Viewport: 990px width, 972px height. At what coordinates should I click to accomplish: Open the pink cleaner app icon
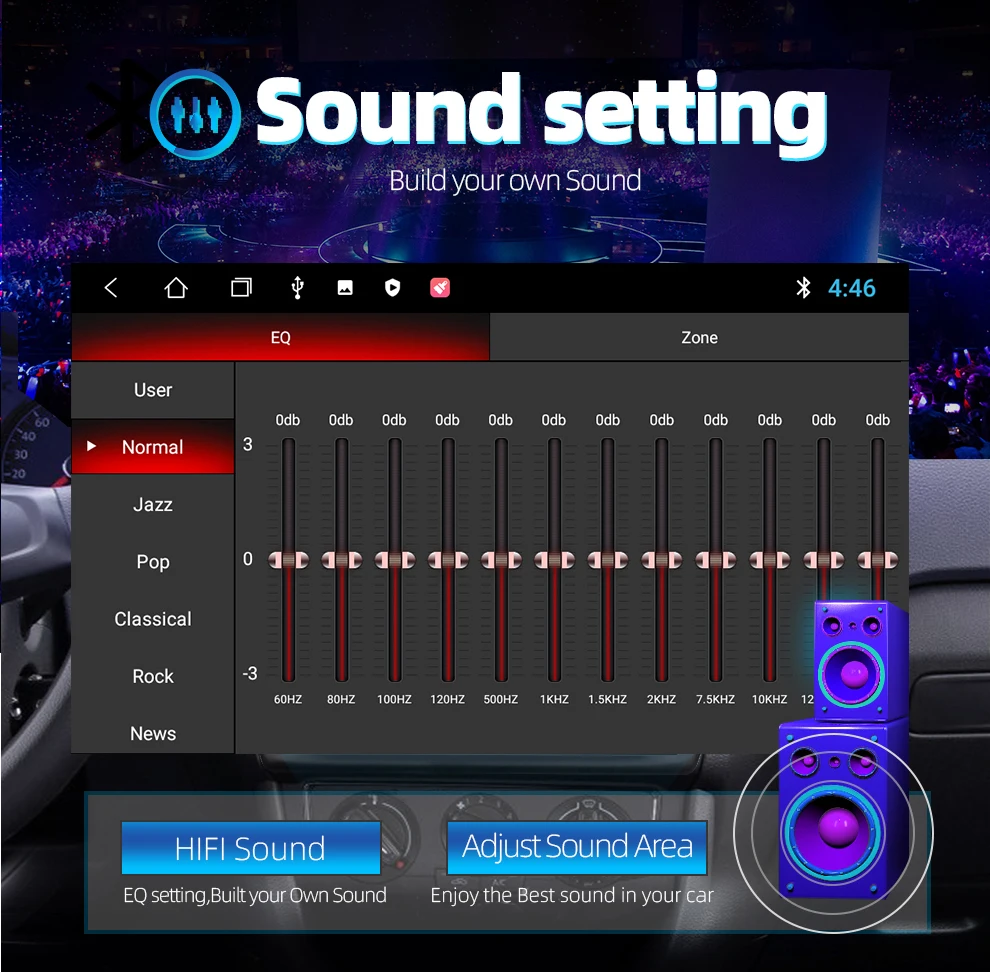click(x=440, y=288)
